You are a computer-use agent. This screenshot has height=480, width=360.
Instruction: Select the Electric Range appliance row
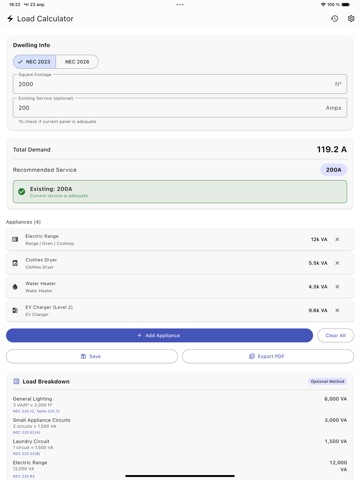180,239
